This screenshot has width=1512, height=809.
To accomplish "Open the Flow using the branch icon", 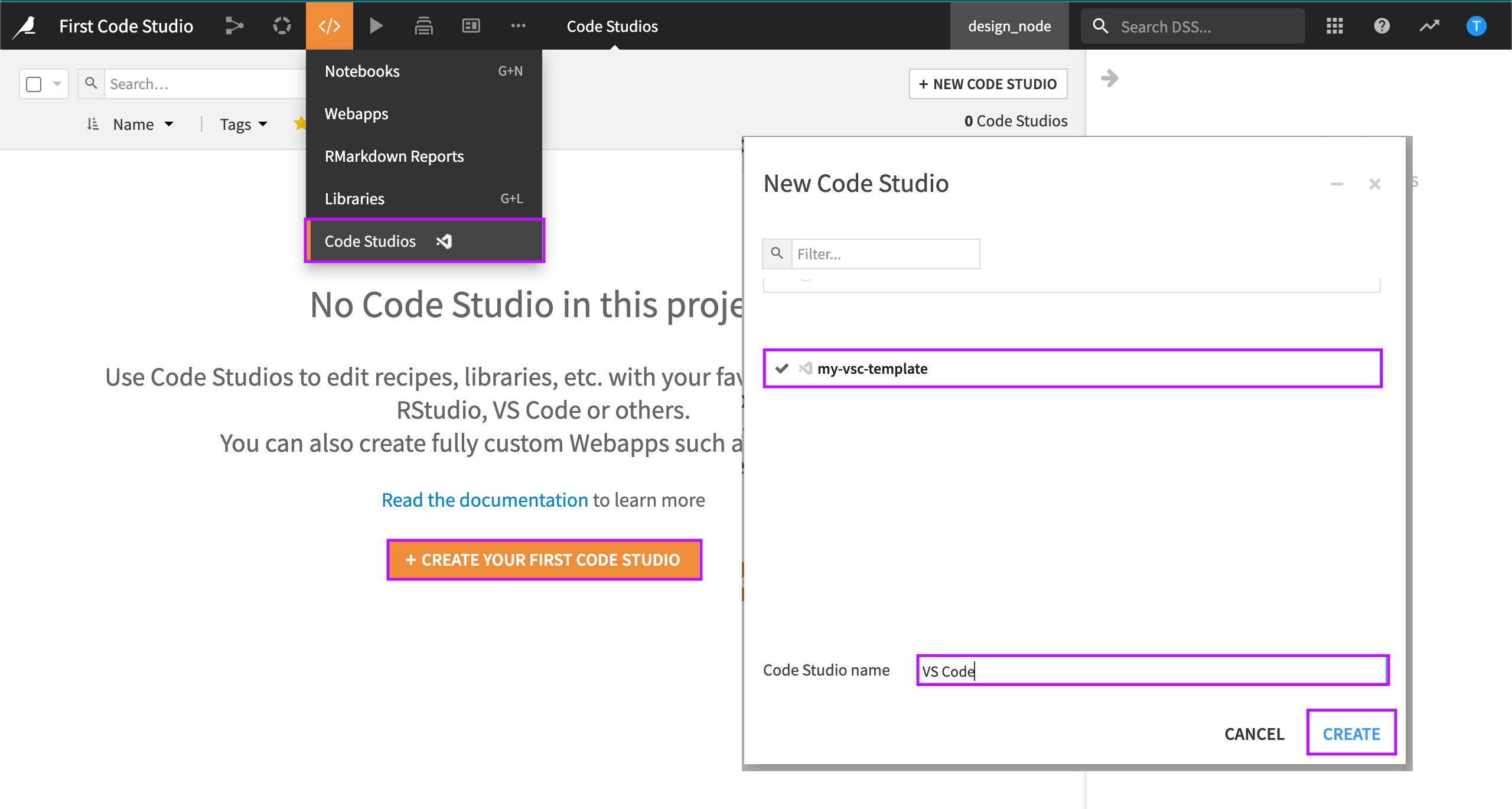I will point(234,25).
